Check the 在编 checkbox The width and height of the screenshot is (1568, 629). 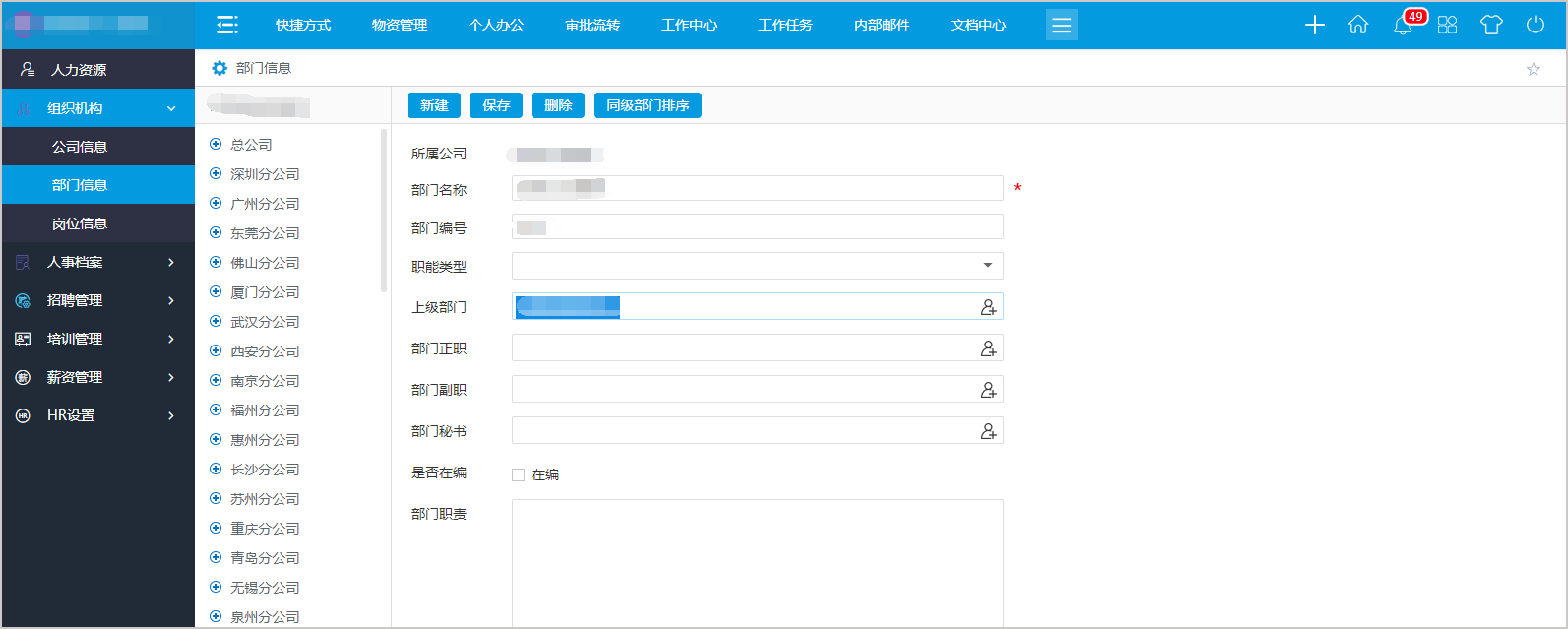point(519,474)
